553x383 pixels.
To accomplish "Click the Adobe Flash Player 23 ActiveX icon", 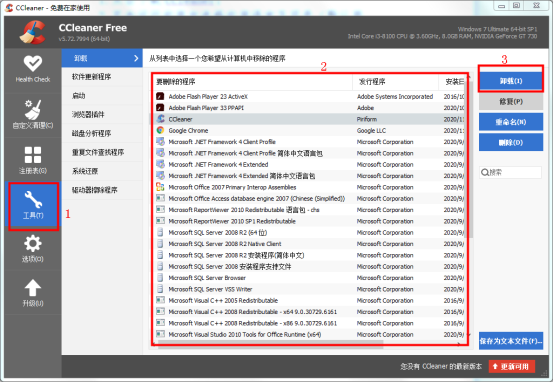I will (160, 96).
